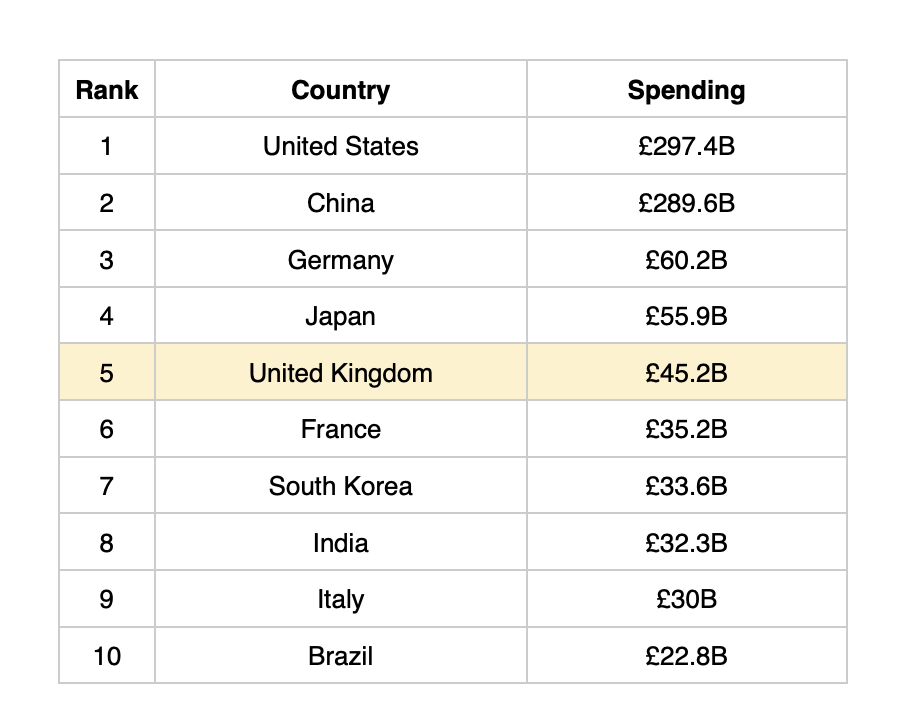Click the Country column header

point(340,90)
